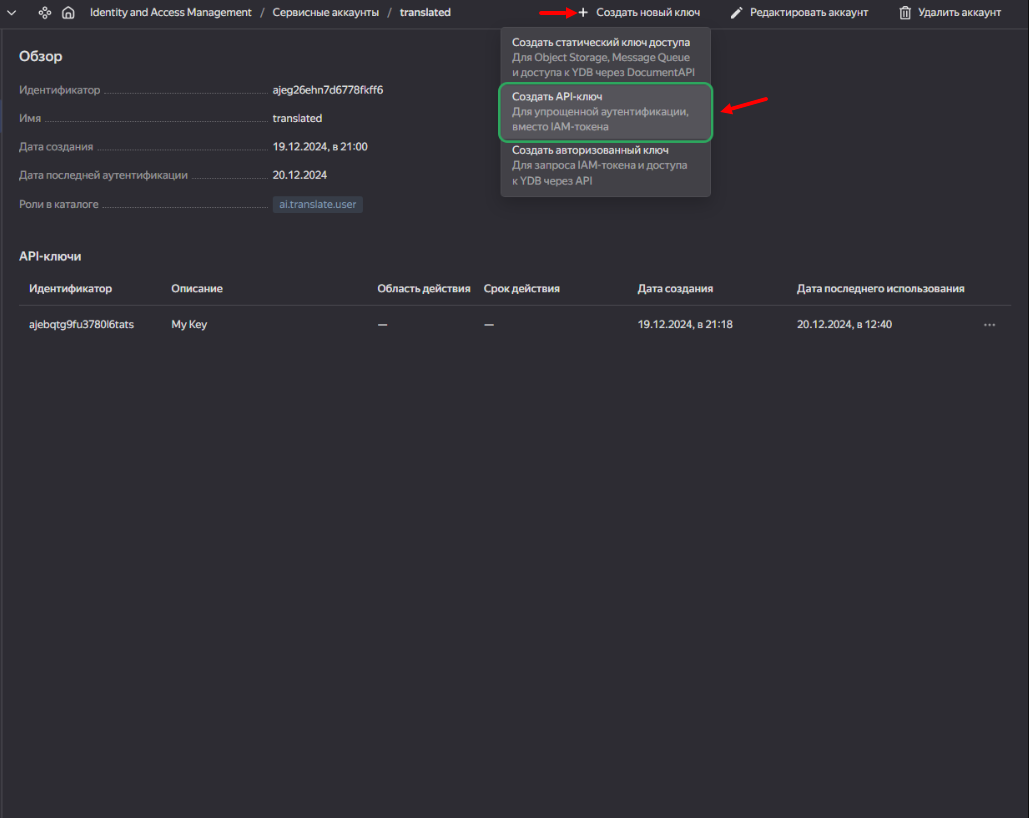This screenshot has width=1029, height=818.
Task: Open 'Identity and Access Management' breadcrumb link
Action: coord(170,13)
